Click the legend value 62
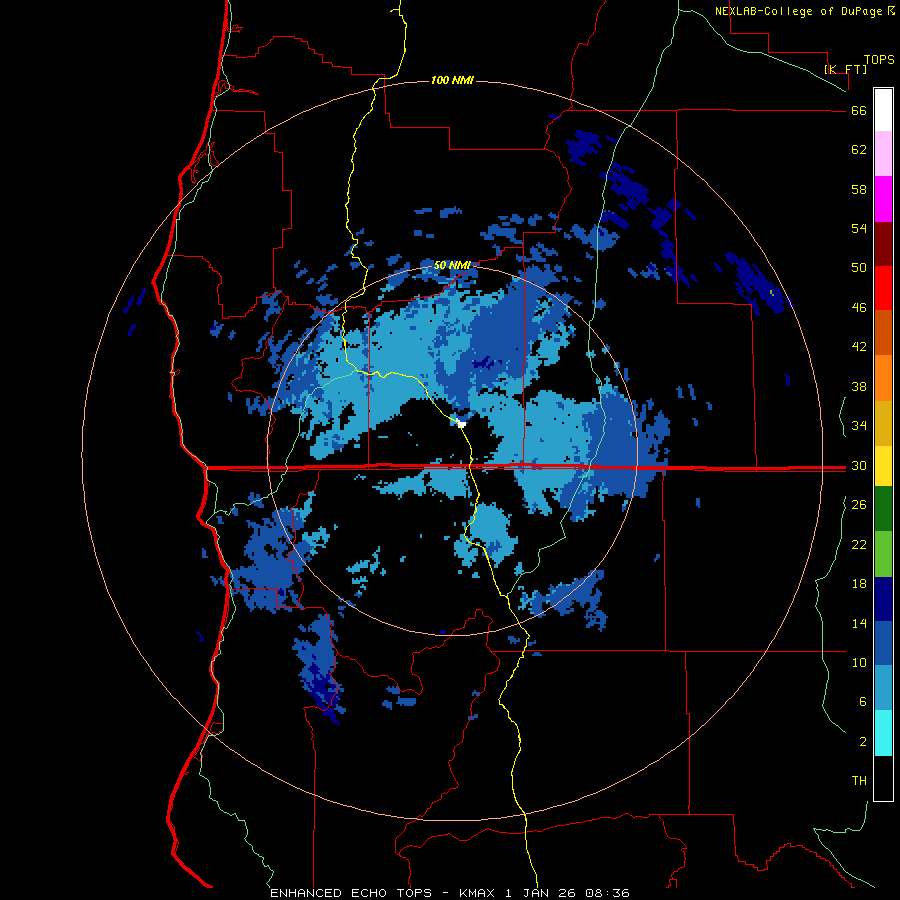This screenshot has width=900, height=900. tap(859, 150)
